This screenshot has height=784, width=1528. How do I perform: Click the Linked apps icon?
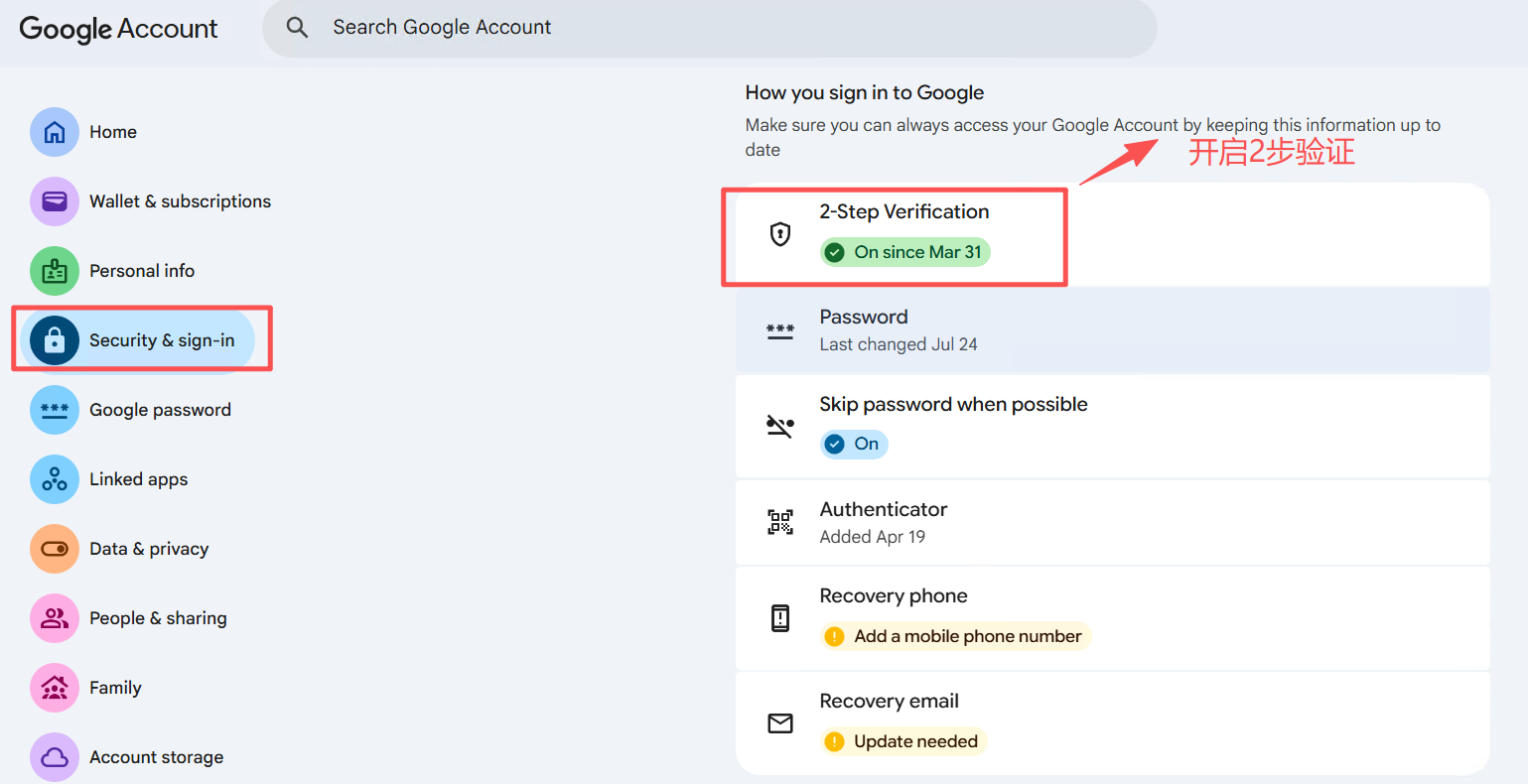pyautogui.click(x=55, y=479)
